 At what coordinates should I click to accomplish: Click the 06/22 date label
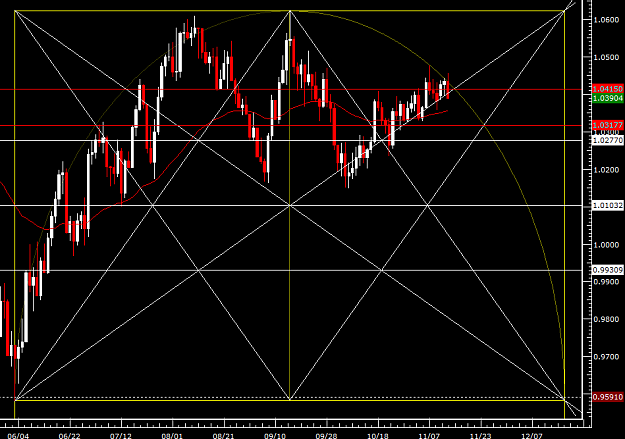(x=70, y=435)
